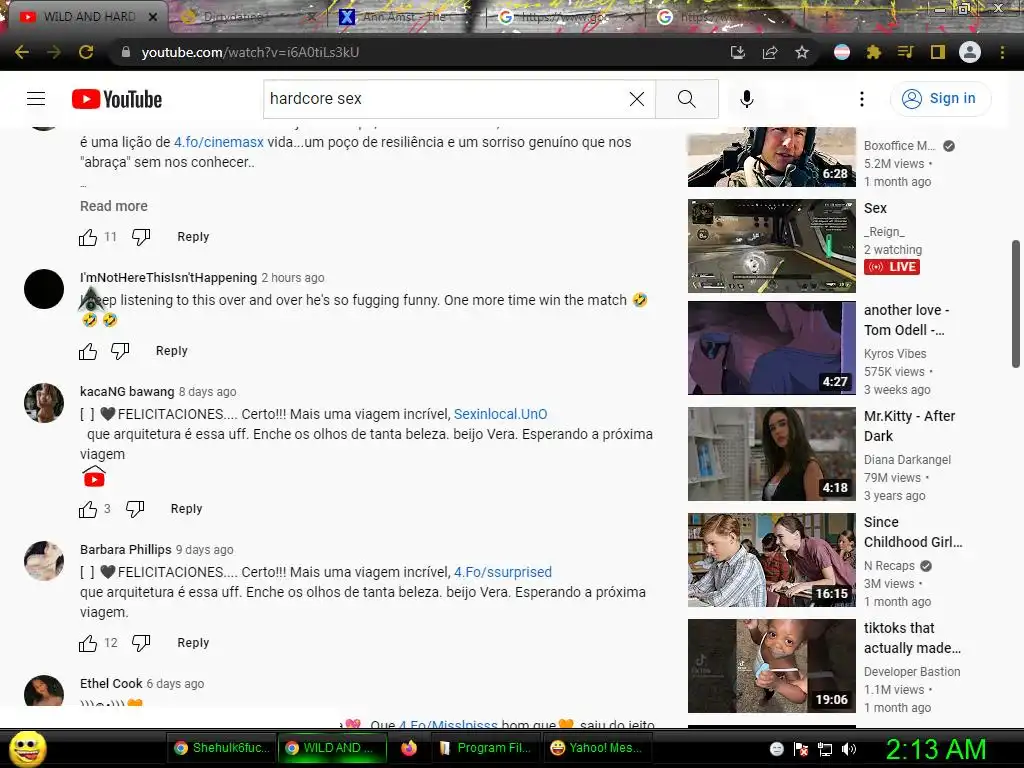Open the 4.fo/cinemasx link
Image resolution: width=1024 pixels, height=768 pixels.
219,142
